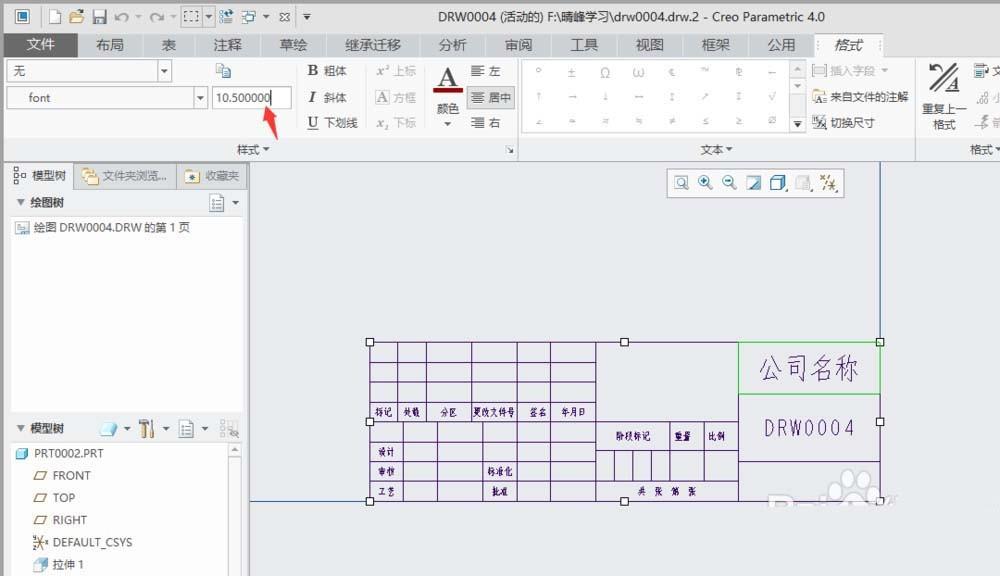This screenshot has height=576, width=1000.
Task: Select the Zoom In magnifier icon
Action: (x=704, y=184)
